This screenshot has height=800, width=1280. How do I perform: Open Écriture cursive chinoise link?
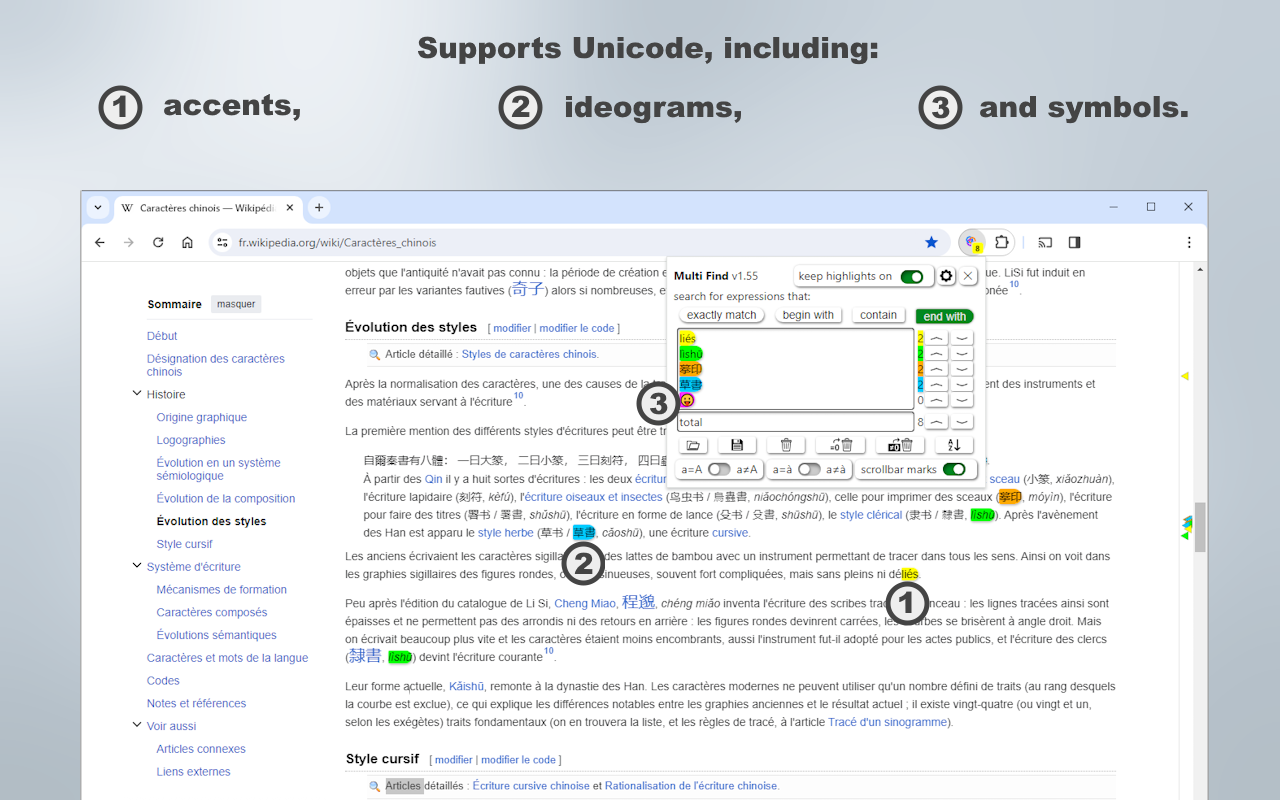pyautogui.click(x=531, y=786)
